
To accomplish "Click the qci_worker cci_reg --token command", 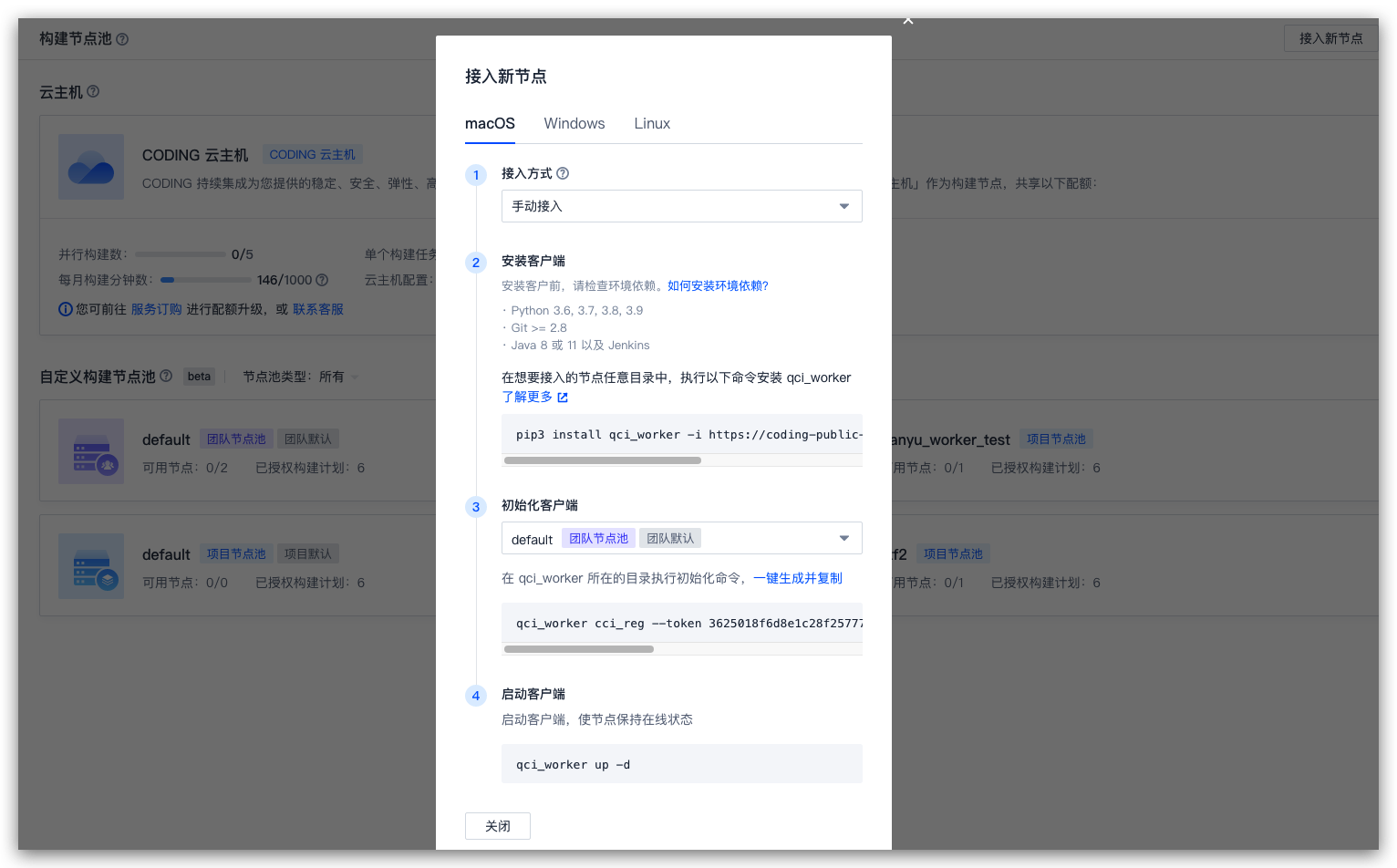I will tap(682, 624).
